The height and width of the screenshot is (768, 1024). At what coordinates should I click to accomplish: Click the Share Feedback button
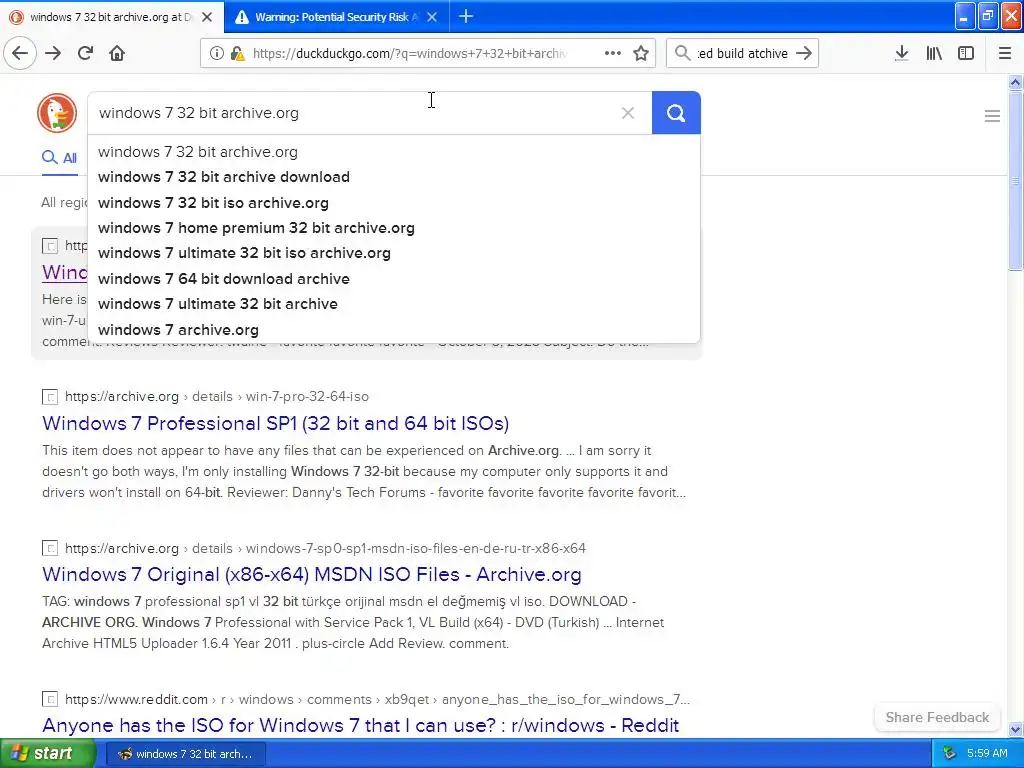click(937, 717)
